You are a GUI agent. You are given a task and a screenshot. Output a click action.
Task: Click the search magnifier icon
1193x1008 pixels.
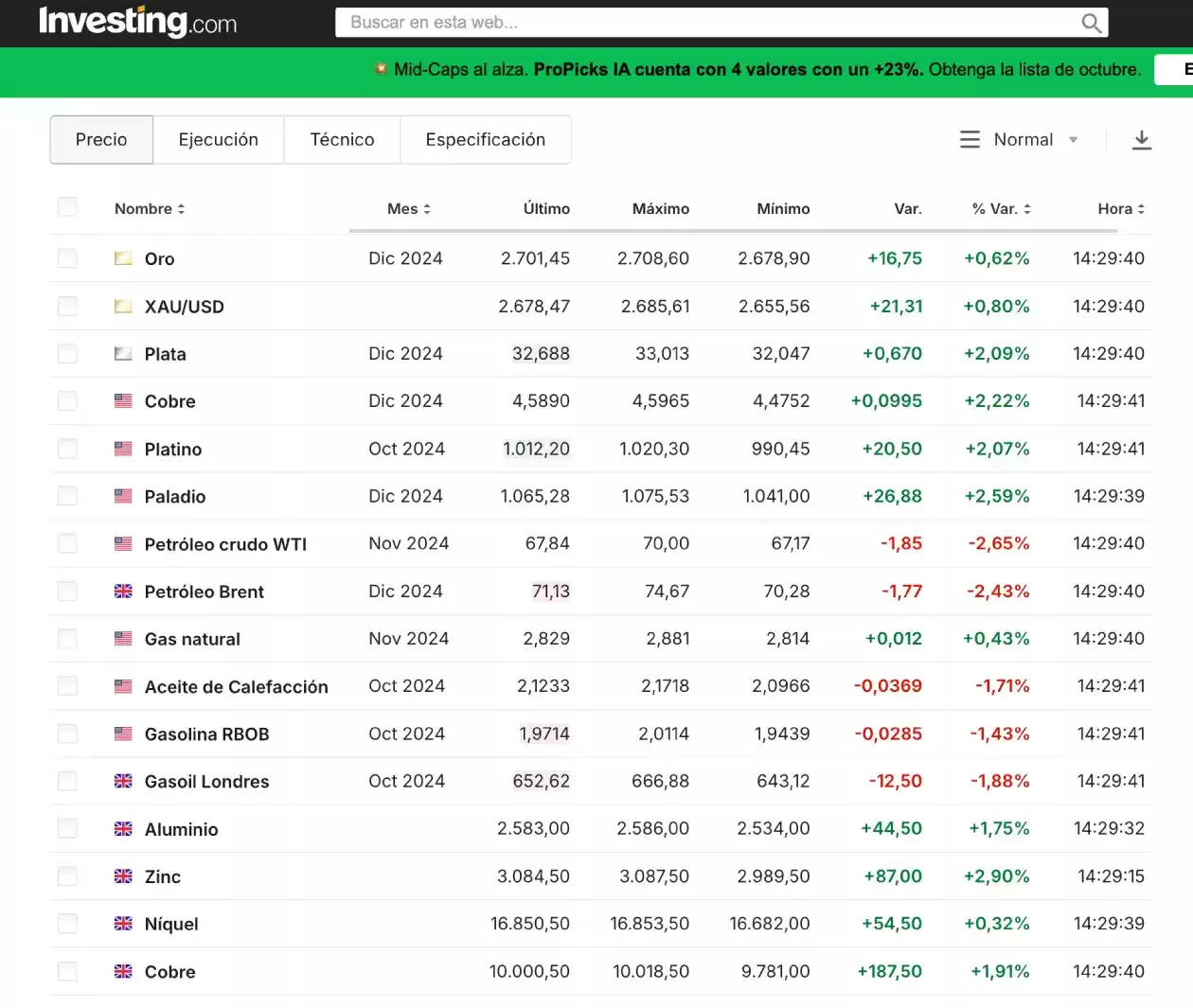pos(1091,23)
